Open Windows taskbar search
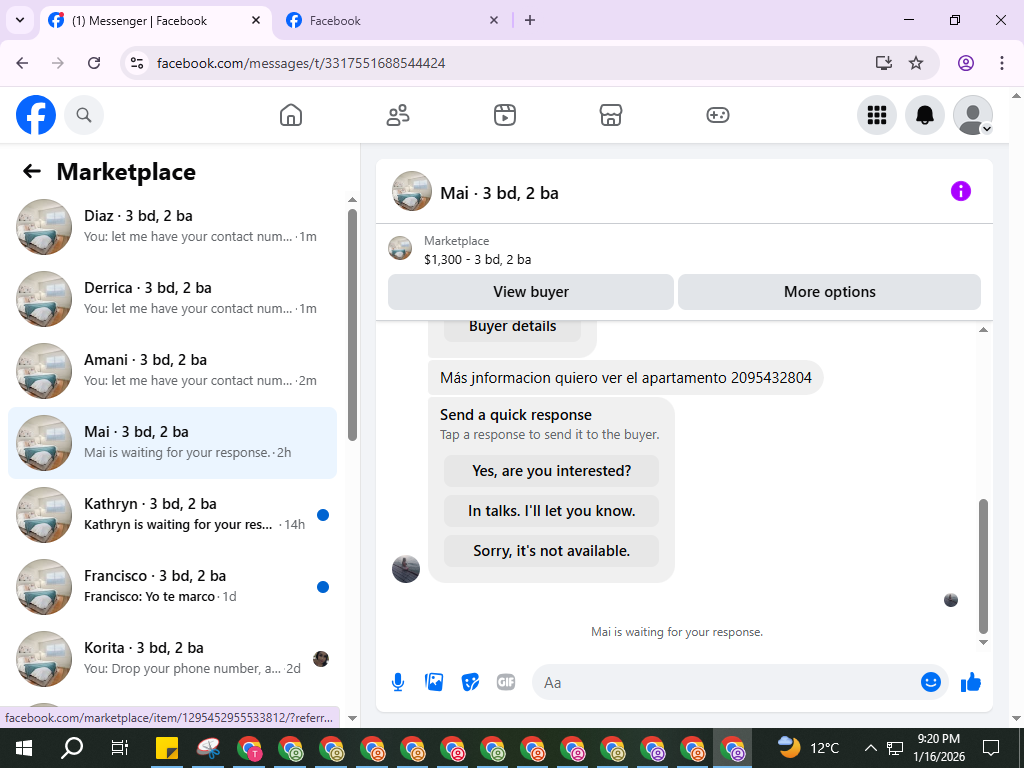Screen dimensions: 1024x768 [72, 748]
